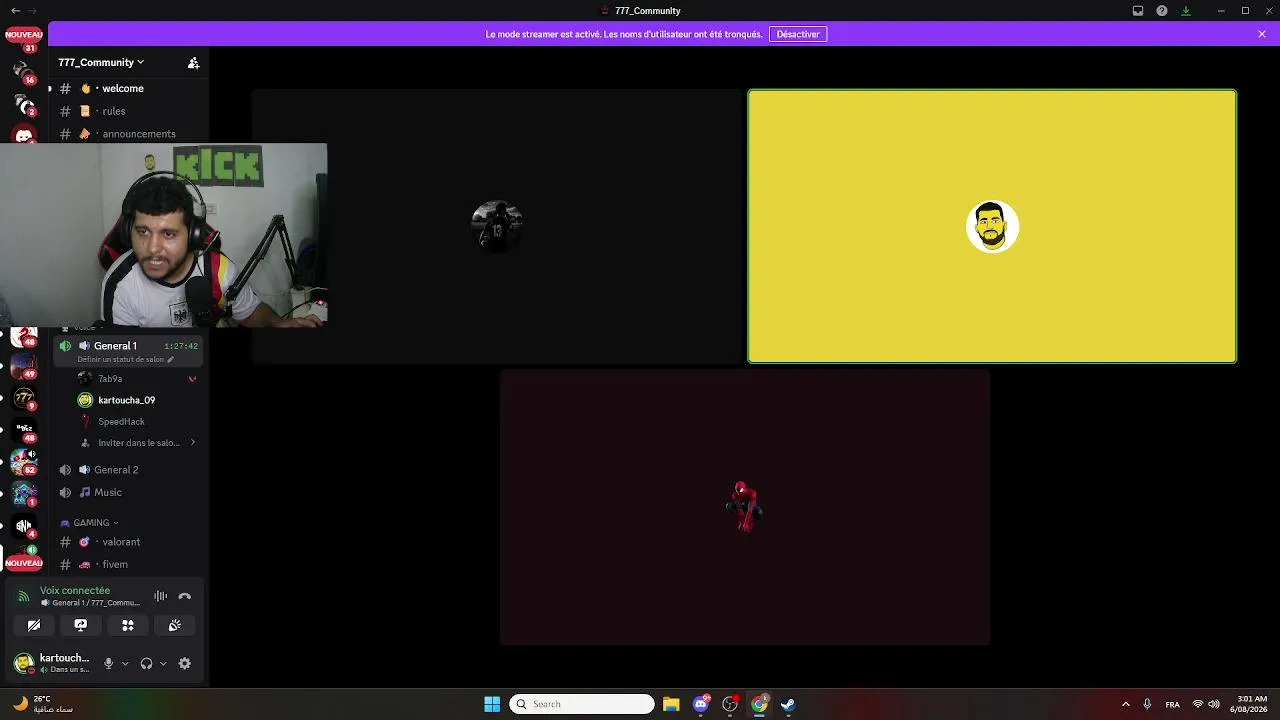
Task: Open the server icon with 49 badge
Action: point(24,367)
